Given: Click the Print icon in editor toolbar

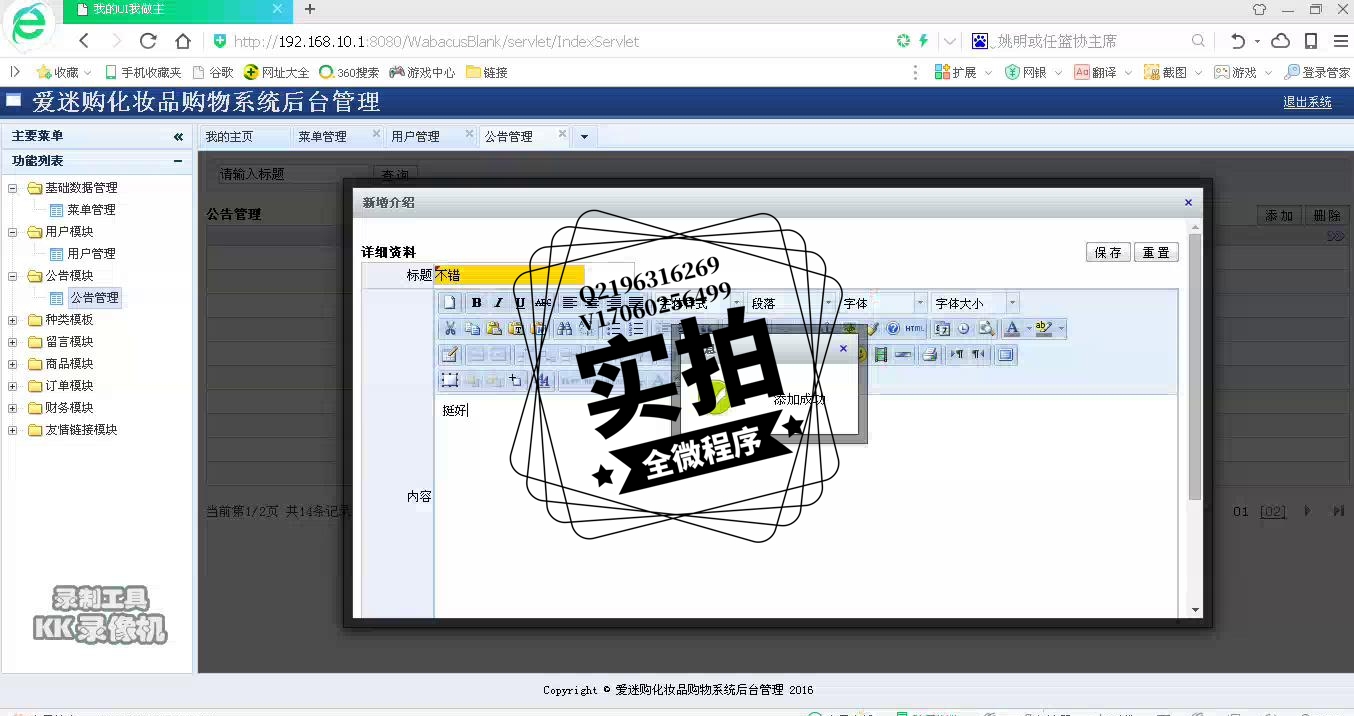Looking at the screenshot, I should 930,354.
